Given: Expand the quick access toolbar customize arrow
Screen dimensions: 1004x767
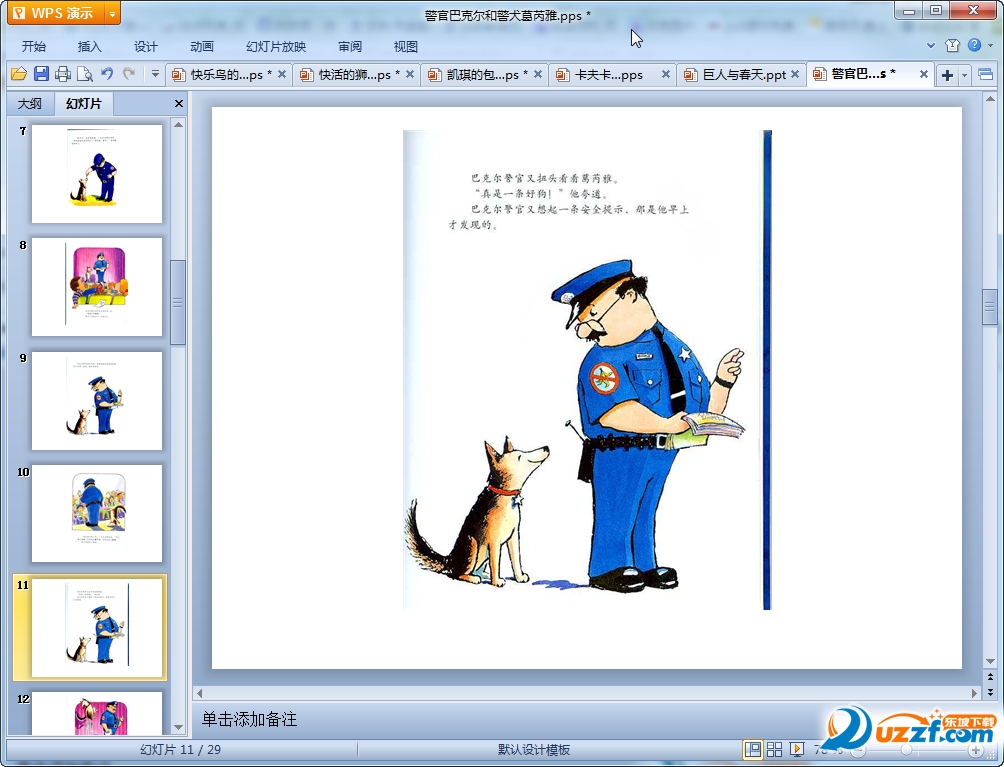Looking at the screenshot, I should tap(155, 74).
